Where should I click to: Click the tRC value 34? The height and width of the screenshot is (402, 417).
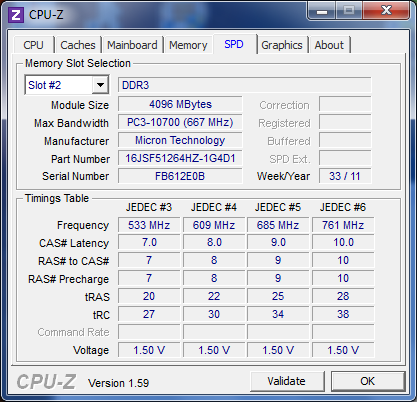[278, 314]
